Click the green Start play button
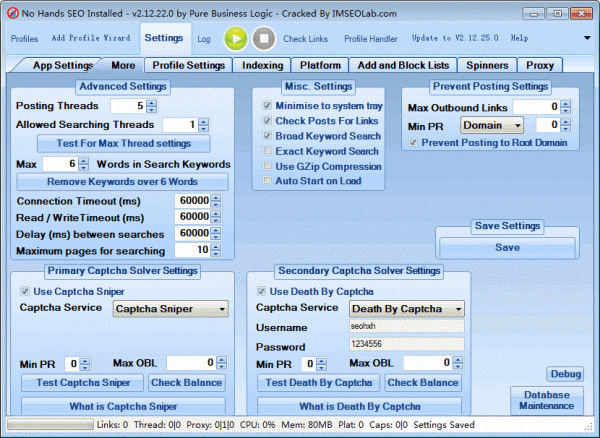This screenshot has height=438, width=600. click(x=235, y=38)
